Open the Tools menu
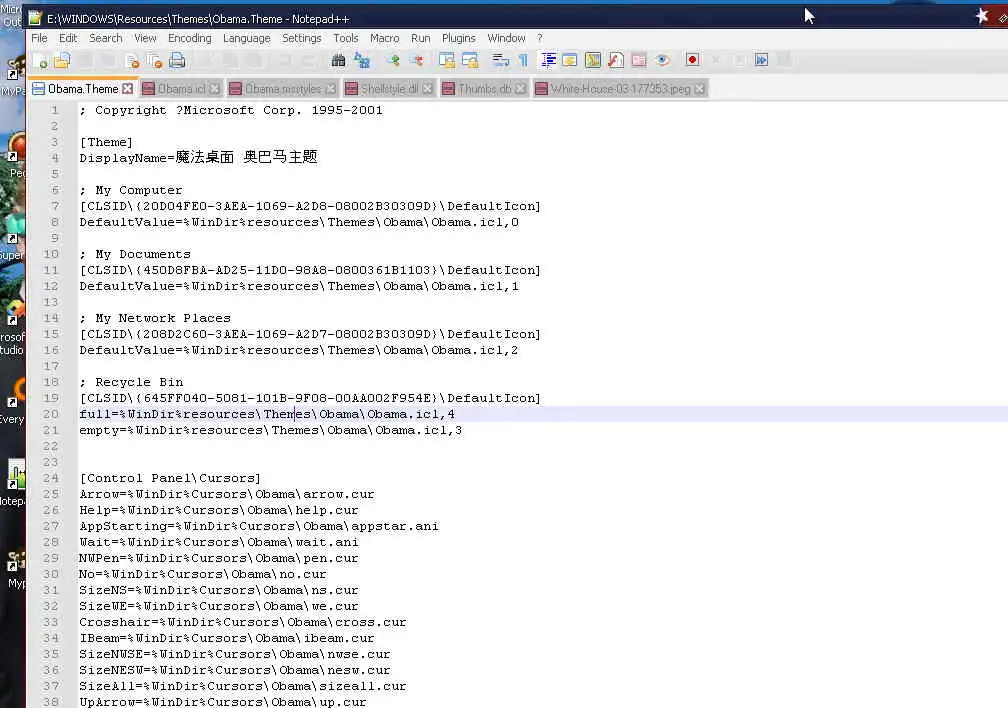Viewport: 1008px width, 708px height. coord(346,38)
